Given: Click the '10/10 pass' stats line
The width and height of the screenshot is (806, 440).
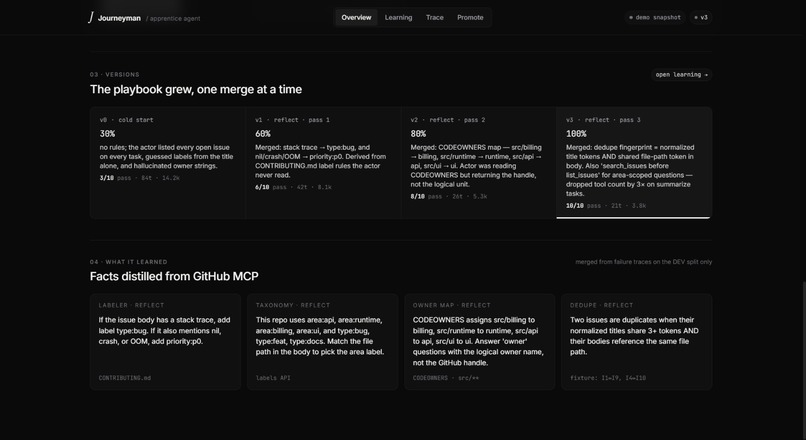Looking at the screenshot, I should (606, 206).
